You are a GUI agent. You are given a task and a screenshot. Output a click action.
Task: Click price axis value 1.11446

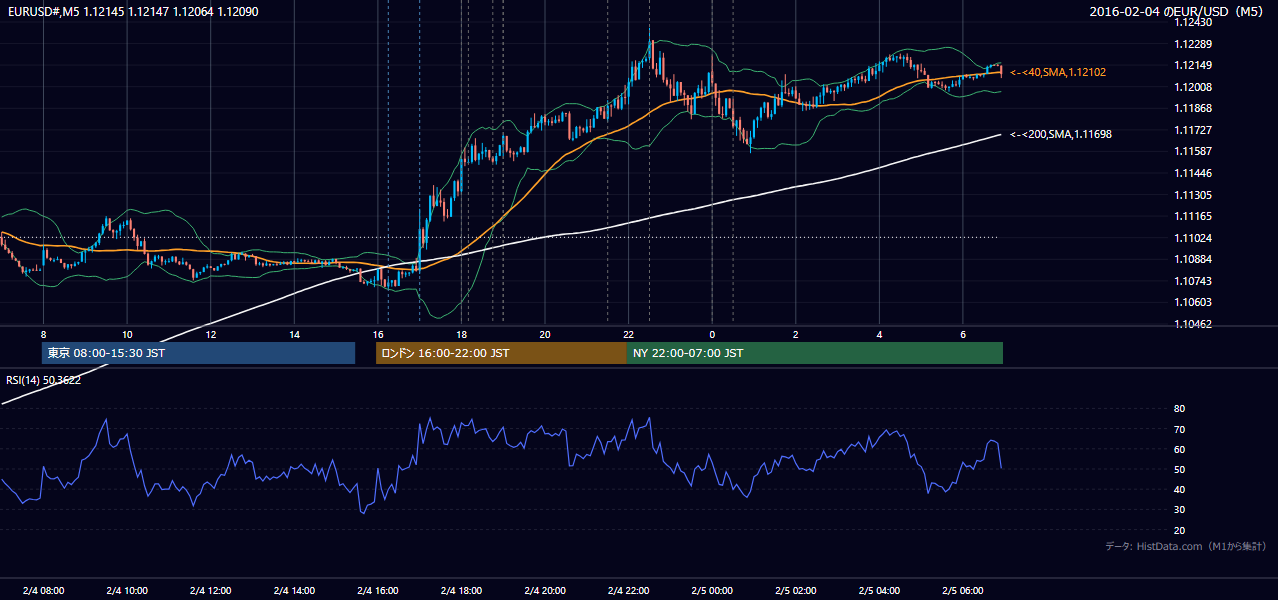(x=1193, y=173)
